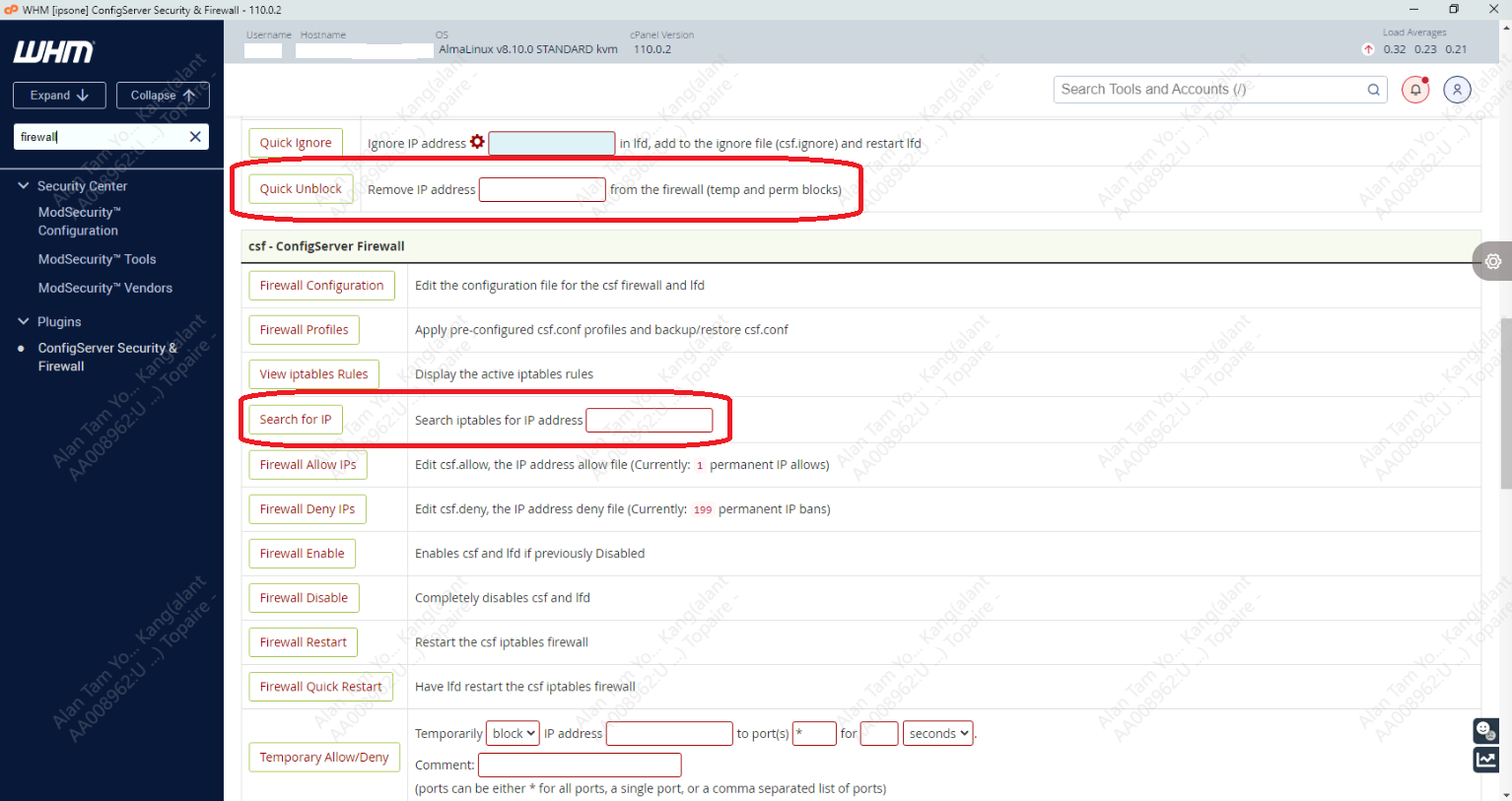Click the WHM logo
The width and height of the screenshot is (1512, 801).
[x=54, y=52]
